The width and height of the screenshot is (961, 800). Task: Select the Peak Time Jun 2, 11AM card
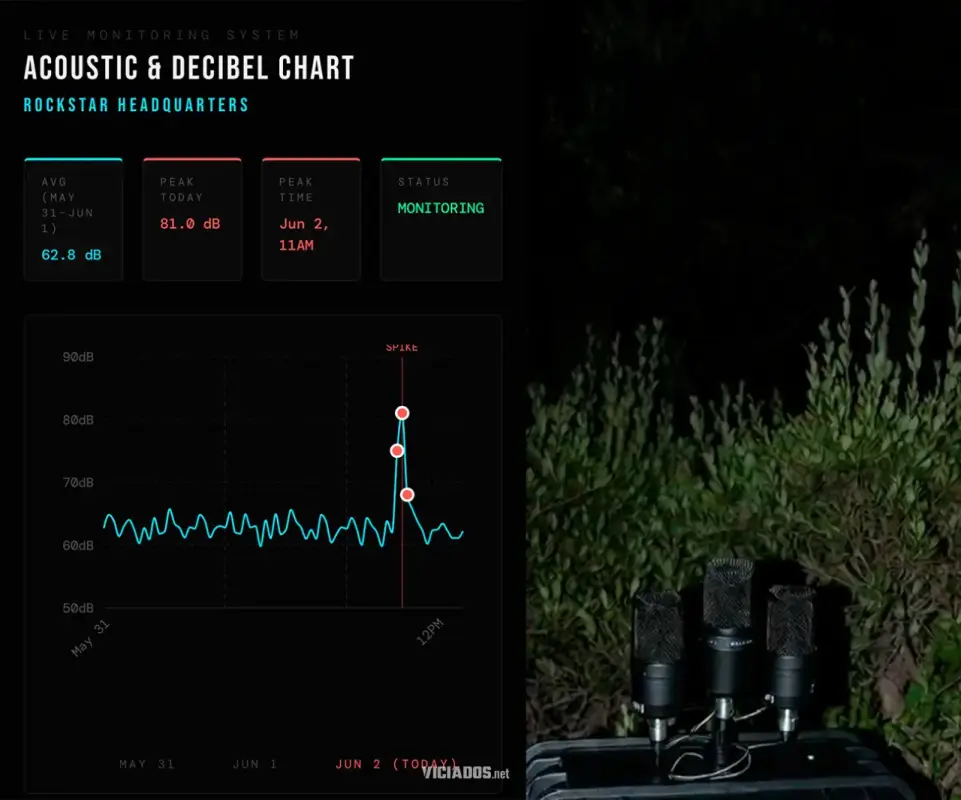coord(311,219)
